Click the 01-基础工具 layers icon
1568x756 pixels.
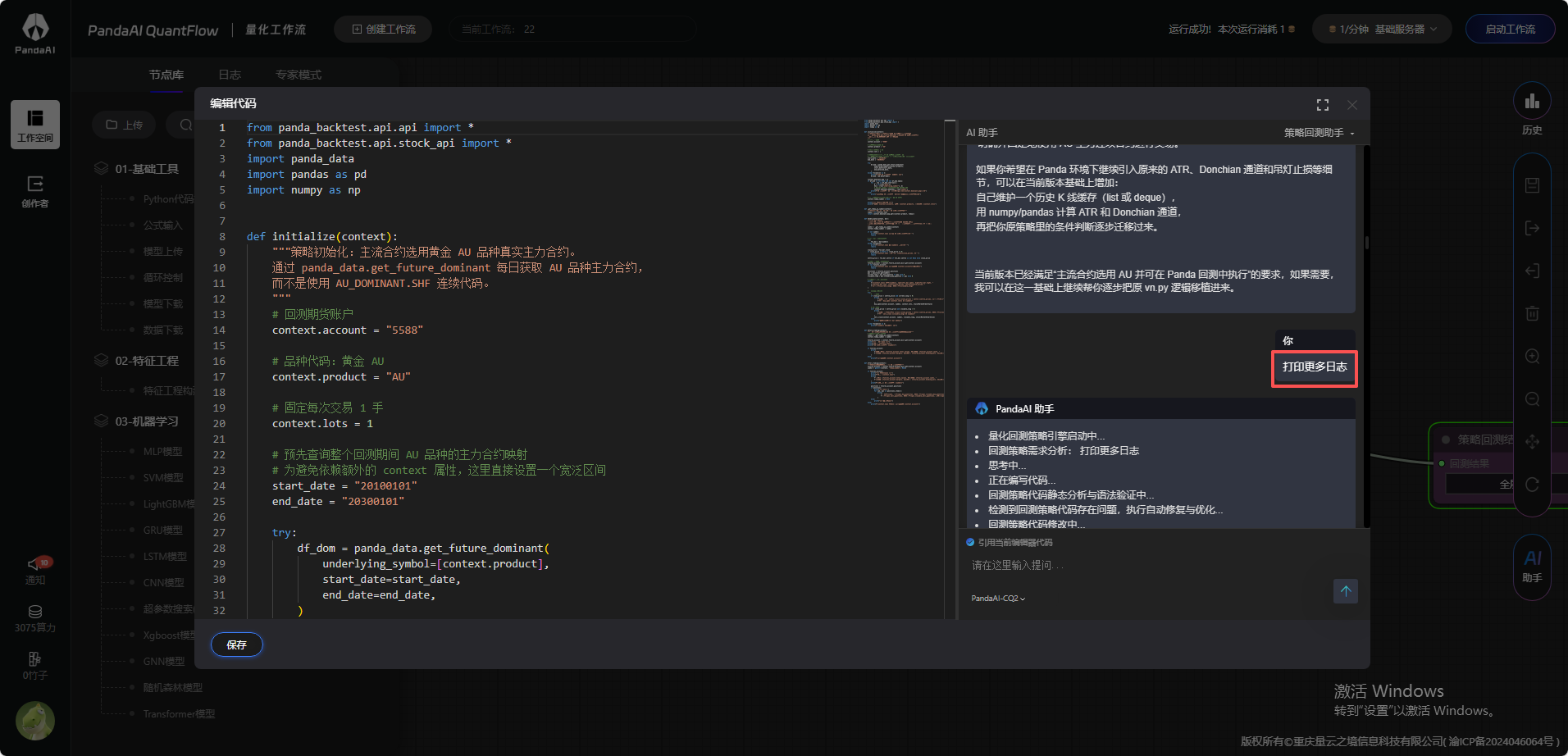pos(101,168)
